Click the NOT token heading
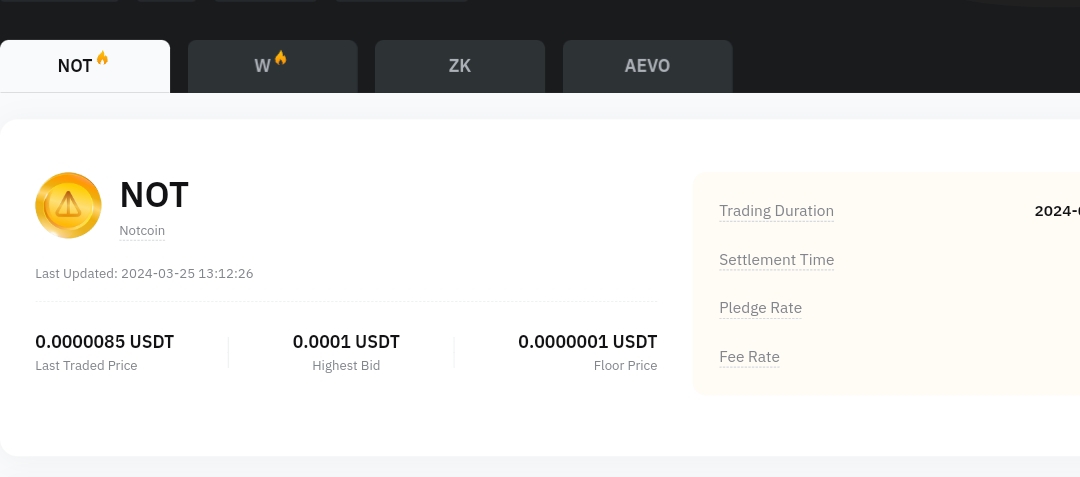 [x=154, y=195]
